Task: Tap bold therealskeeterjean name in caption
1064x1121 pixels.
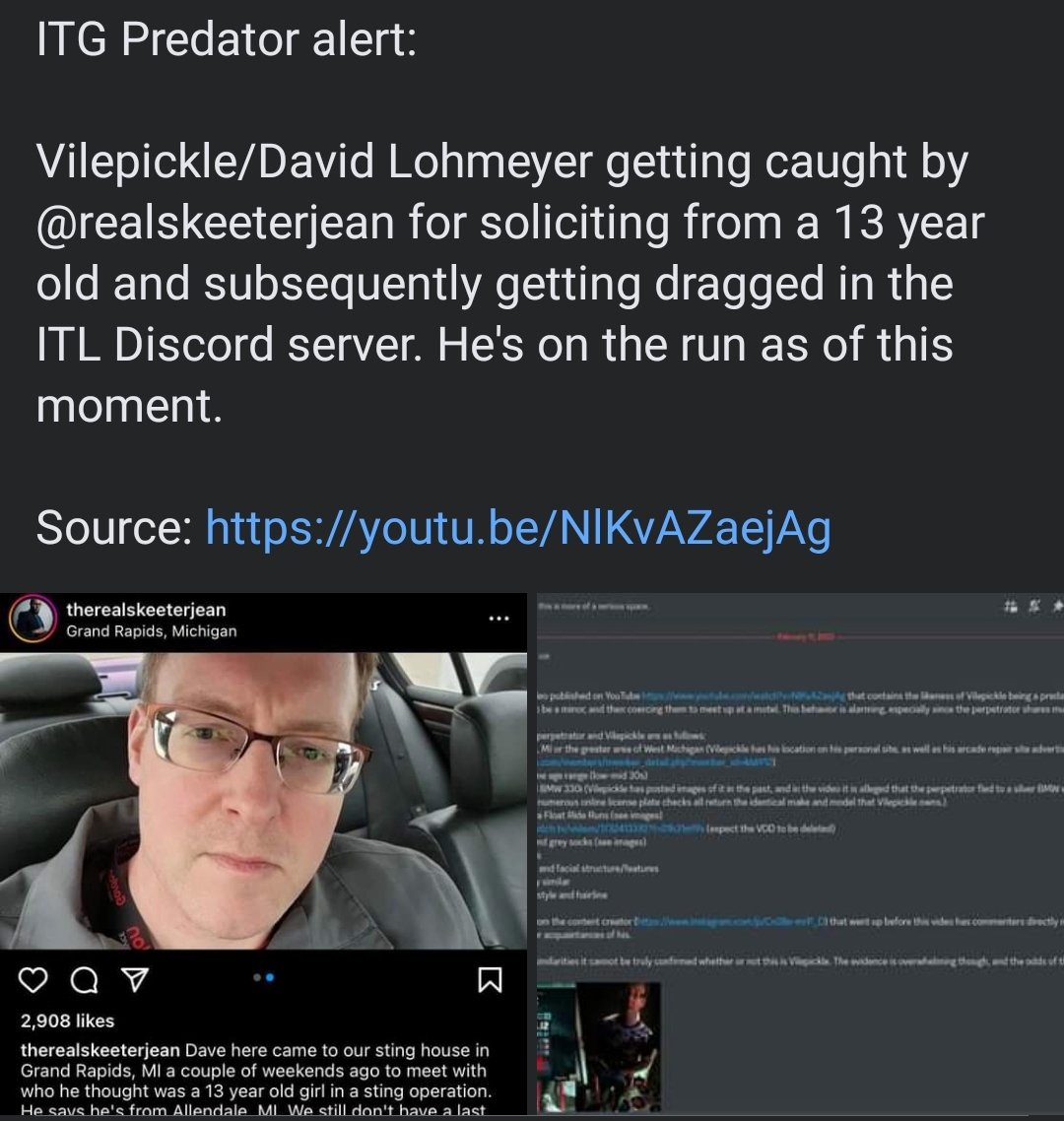Action: click(x=100, y=1050)
